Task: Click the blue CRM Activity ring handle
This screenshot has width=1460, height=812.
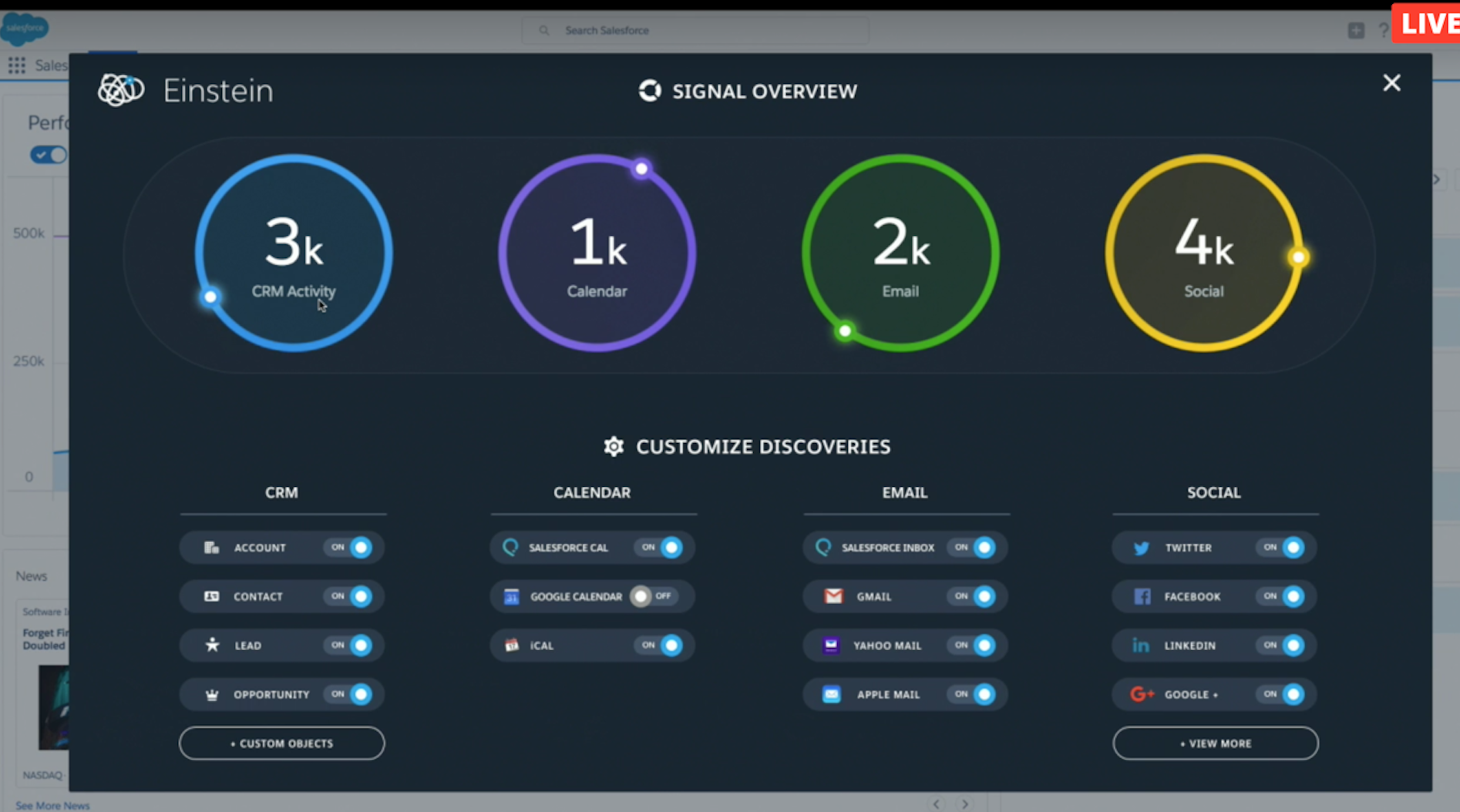Action: coord(210,297)
